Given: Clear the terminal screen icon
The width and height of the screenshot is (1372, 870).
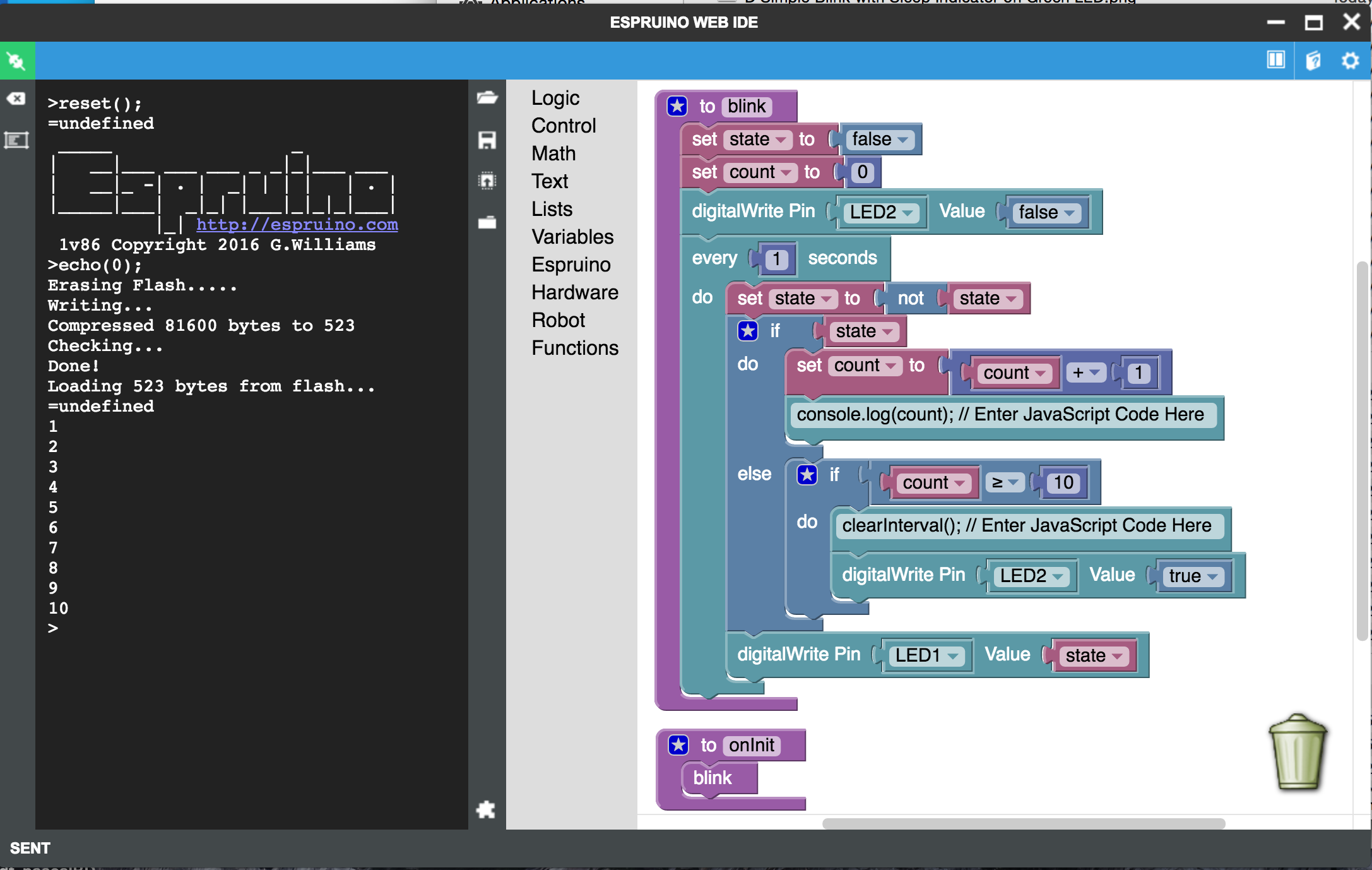Looking at the screenshot, I should 16,98.
